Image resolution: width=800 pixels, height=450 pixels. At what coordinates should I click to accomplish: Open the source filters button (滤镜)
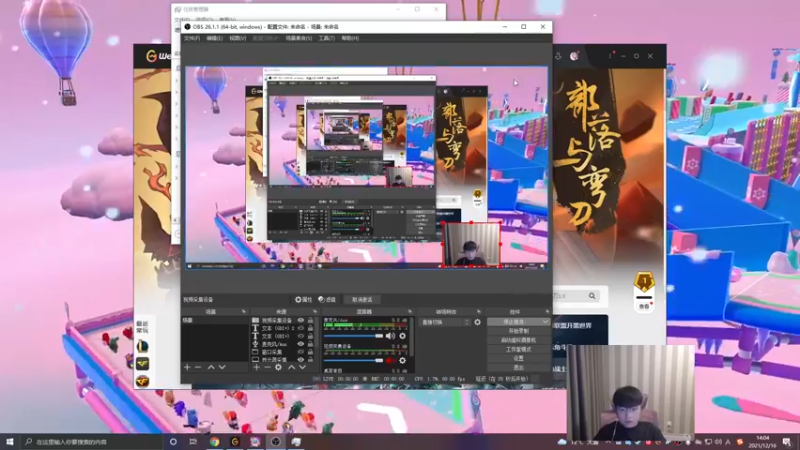[327, 299]
